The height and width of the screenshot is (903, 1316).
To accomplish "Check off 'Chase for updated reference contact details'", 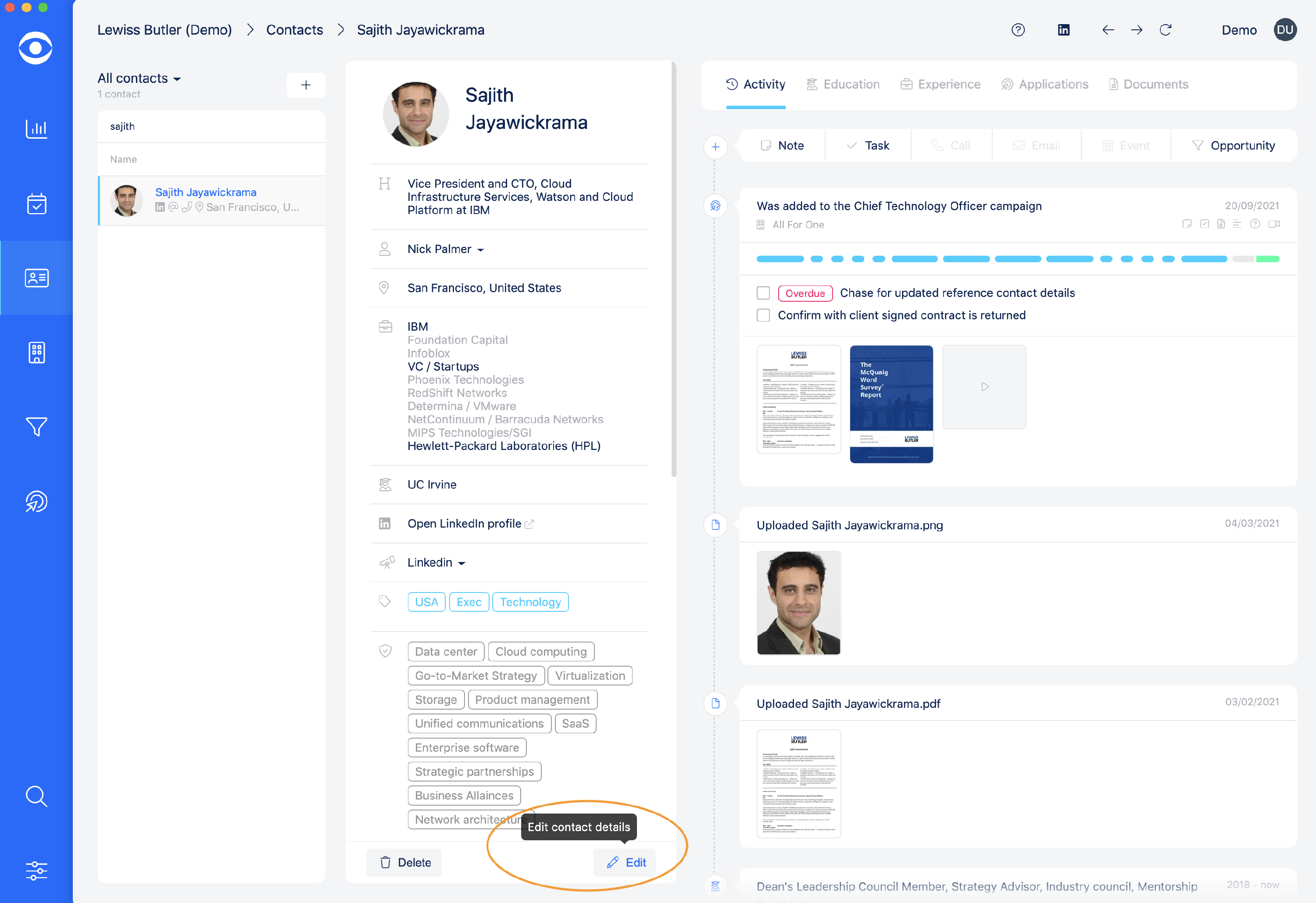I will (x=763, y=293).
